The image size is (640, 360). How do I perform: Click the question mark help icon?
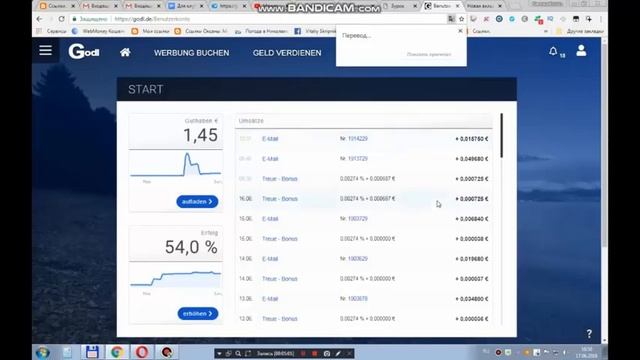pos(589,334)
